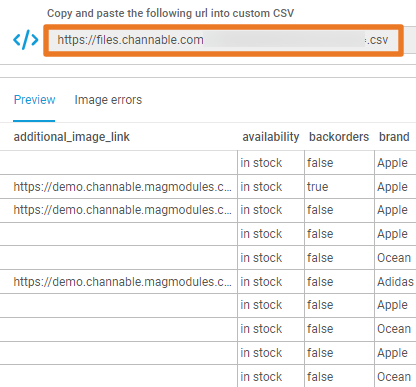Open the first demo.channable.magmodules image link

click(122, 187)
